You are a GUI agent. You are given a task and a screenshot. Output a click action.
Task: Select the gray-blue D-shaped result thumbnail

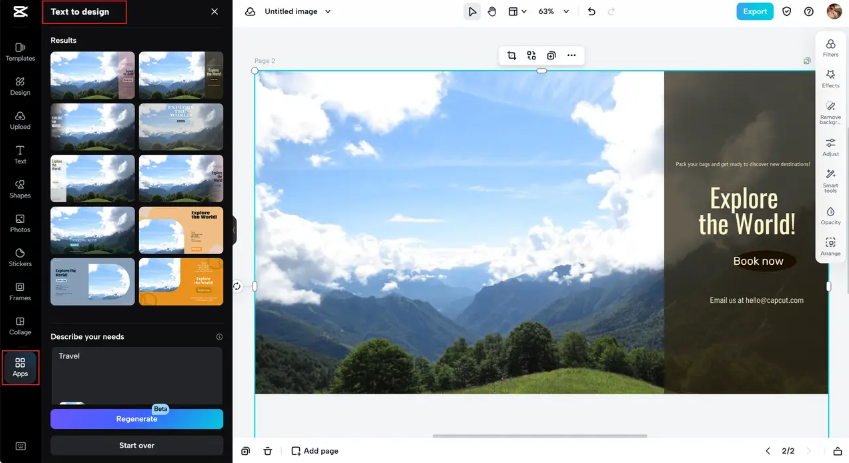pyautogui.click(x=93, y=282)
